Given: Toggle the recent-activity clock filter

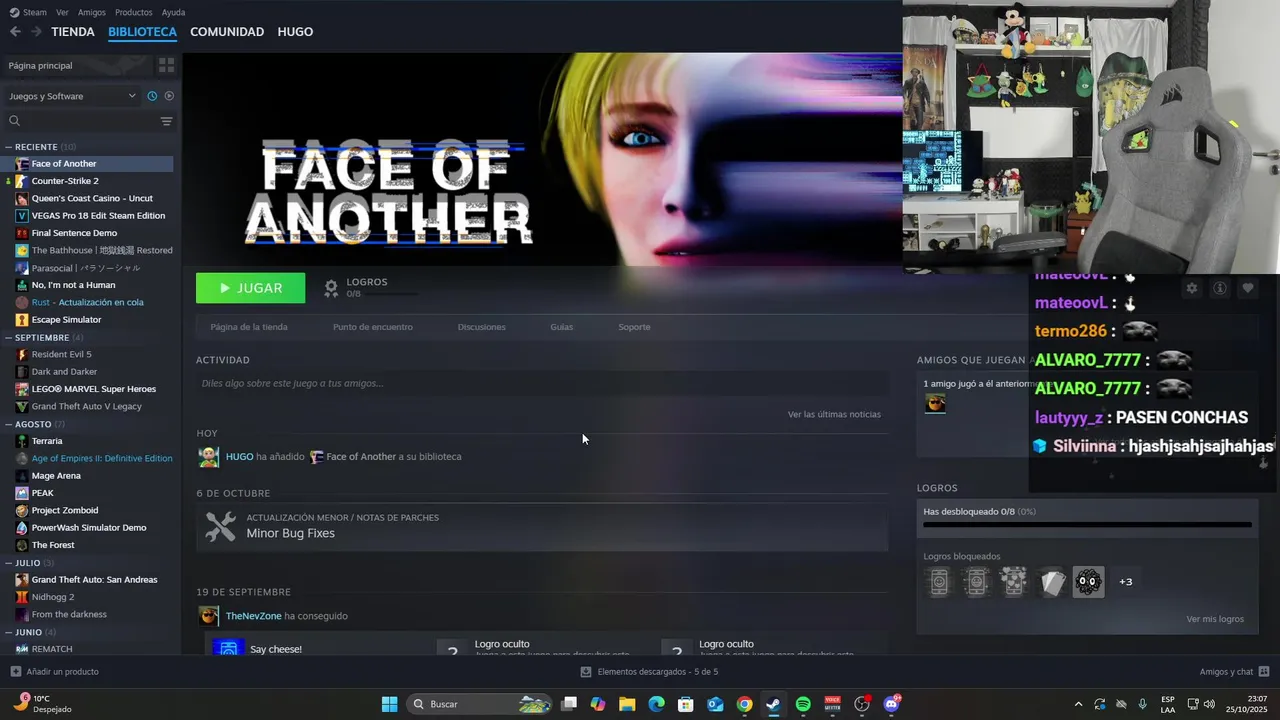Looking at the screenshot, I should [x=152, y=96].
